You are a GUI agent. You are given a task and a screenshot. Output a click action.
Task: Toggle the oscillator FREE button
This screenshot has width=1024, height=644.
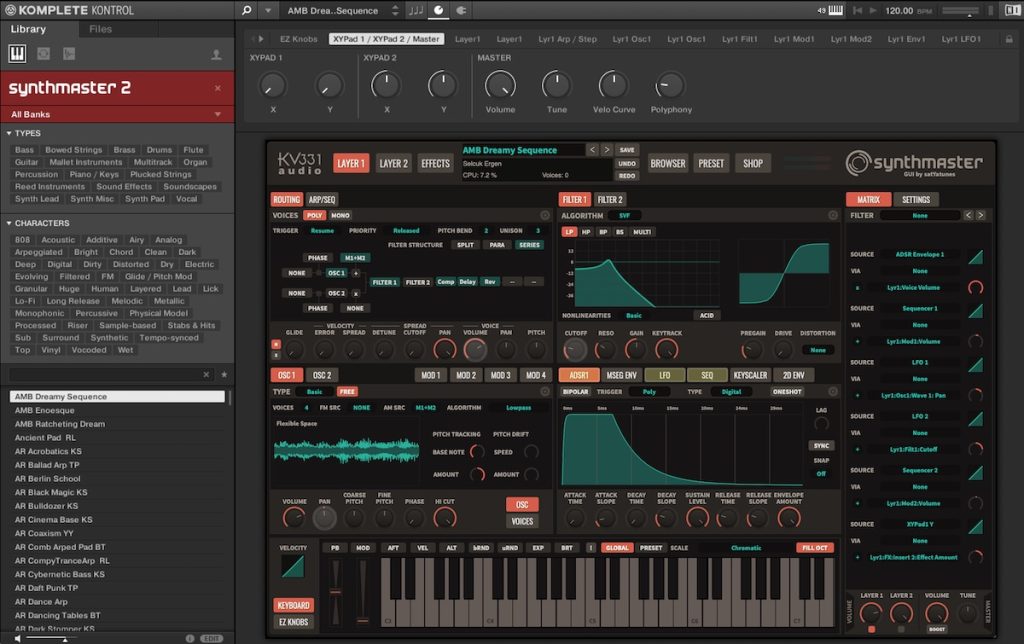pyautogui.click(x=347, y=392)
